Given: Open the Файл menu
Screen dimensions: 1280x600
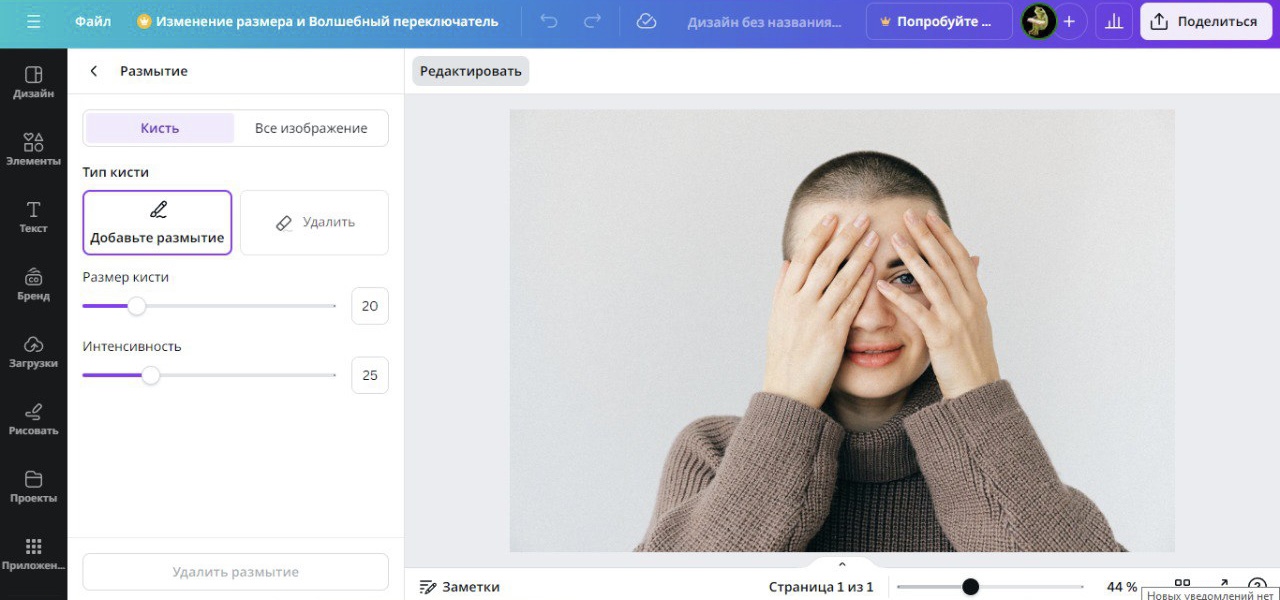Looking at the screenshot, I should (93, 21).
